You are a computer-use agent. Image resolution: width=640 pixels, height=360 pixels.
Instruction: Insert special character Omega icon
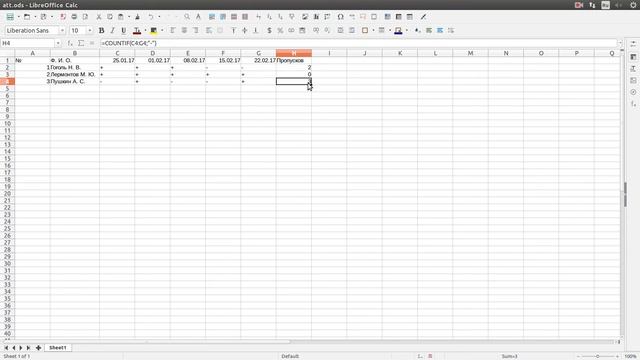(340, 17)
